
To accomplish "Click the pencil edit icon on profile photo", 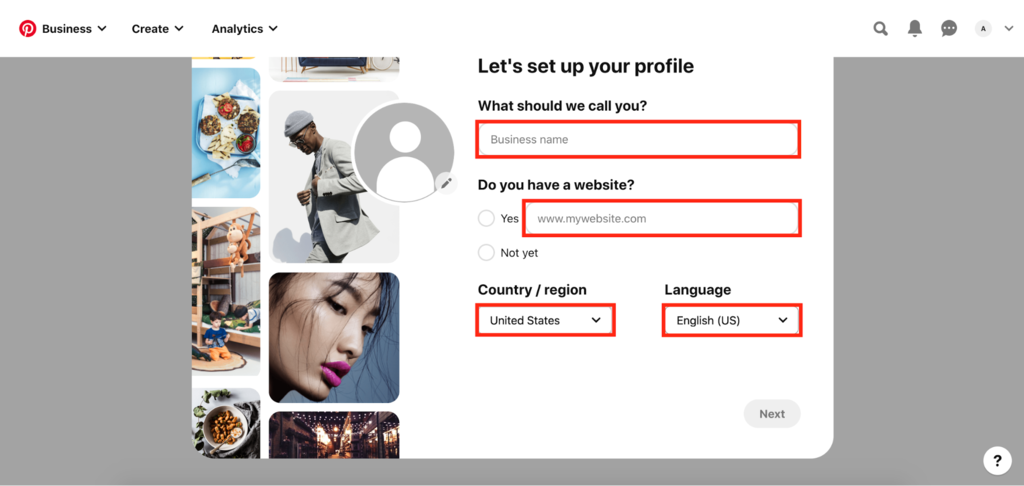I will [x=446, y=183].
